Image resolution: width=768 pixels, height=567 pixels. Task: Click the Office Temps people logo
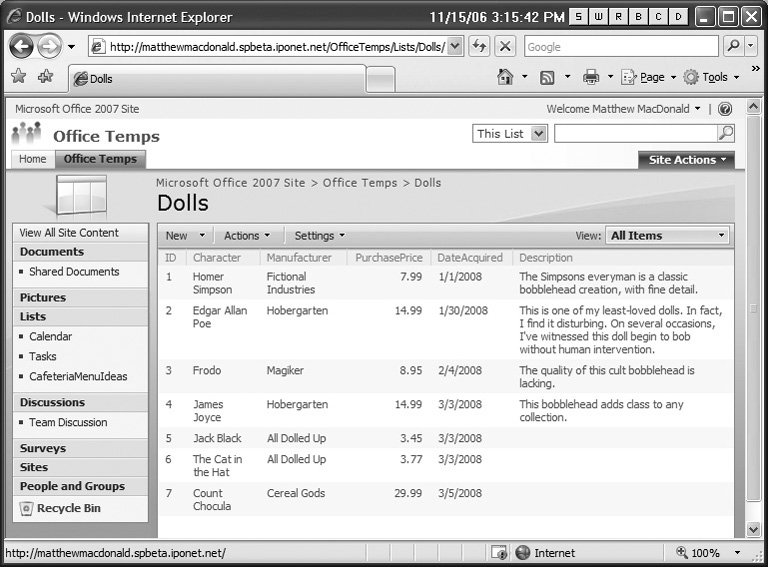pos(26,133)
